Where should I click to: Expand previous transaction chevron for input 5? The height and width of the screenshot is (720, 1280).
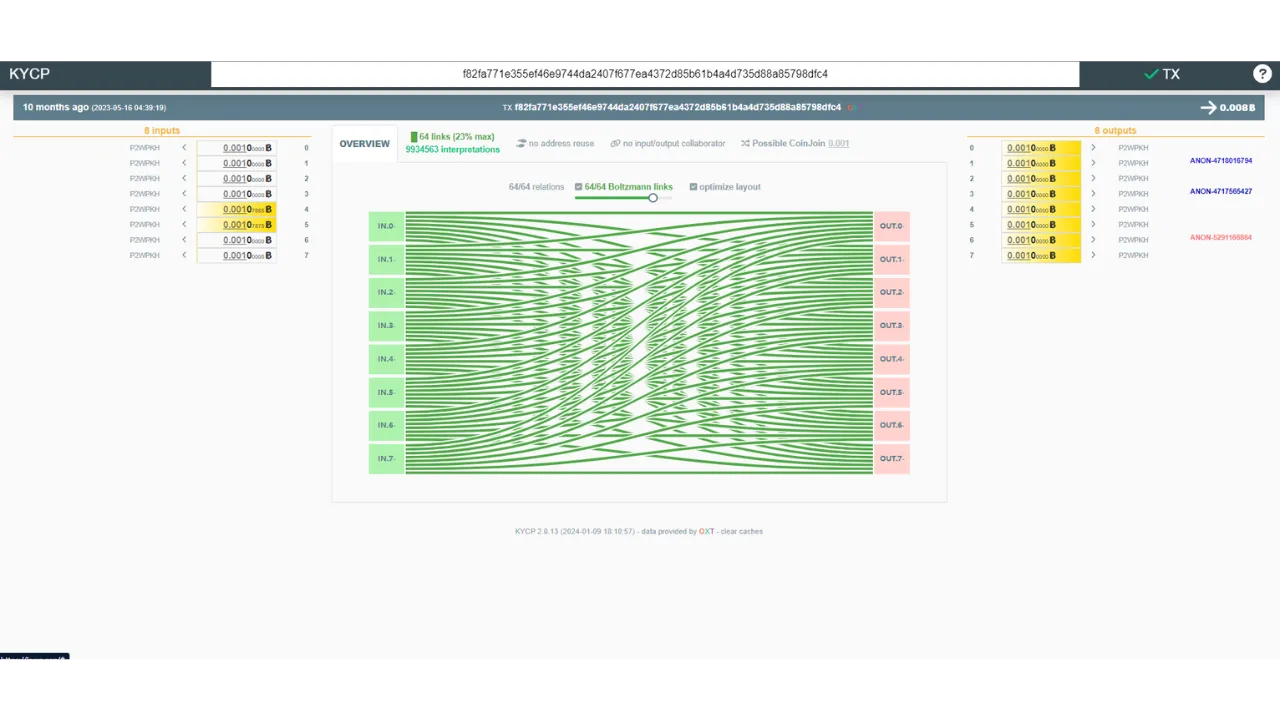[184, 225]
